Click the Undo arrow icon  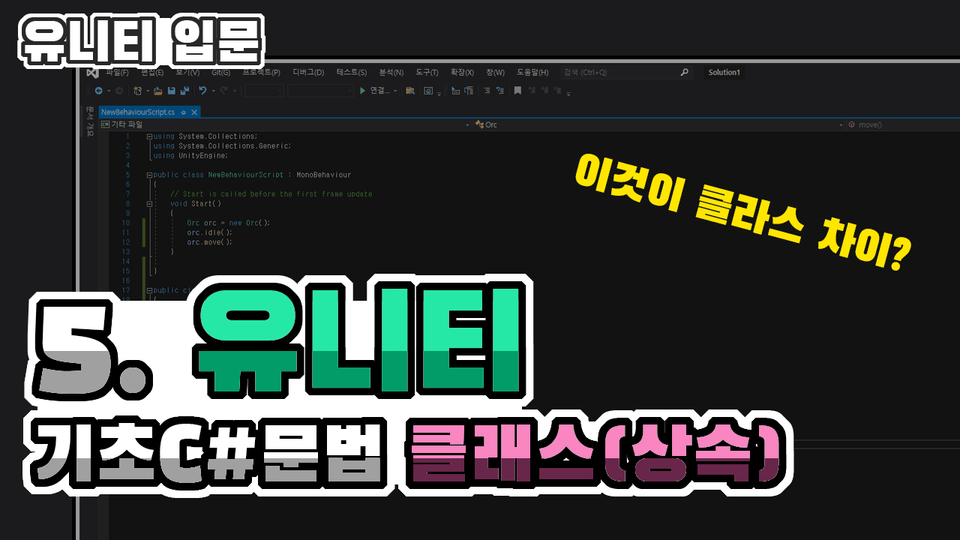[203, 91]
